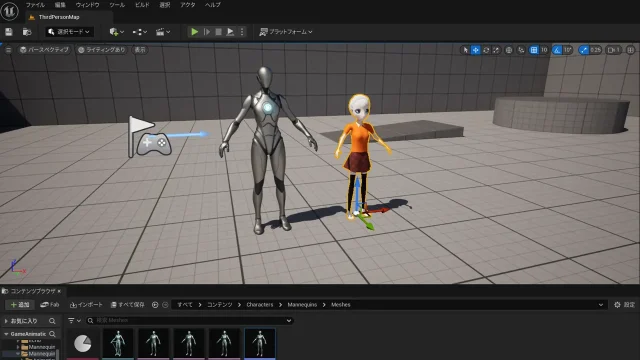640x360 pixels.
Task: Click the Save current level icon
Action: pos(9,32)
